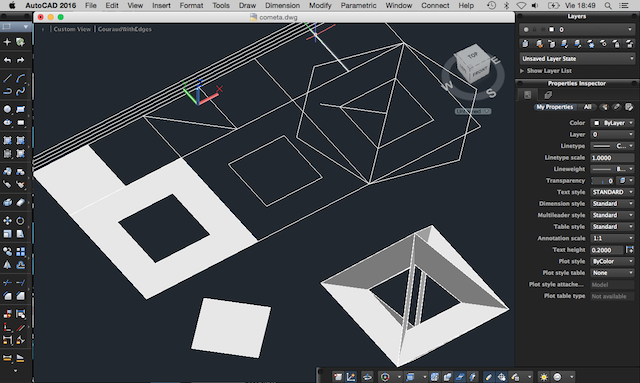This screenshot has width=640, height=383.
Task: Expand Show Layer List triangle
Action: click(x=522, y=71)
